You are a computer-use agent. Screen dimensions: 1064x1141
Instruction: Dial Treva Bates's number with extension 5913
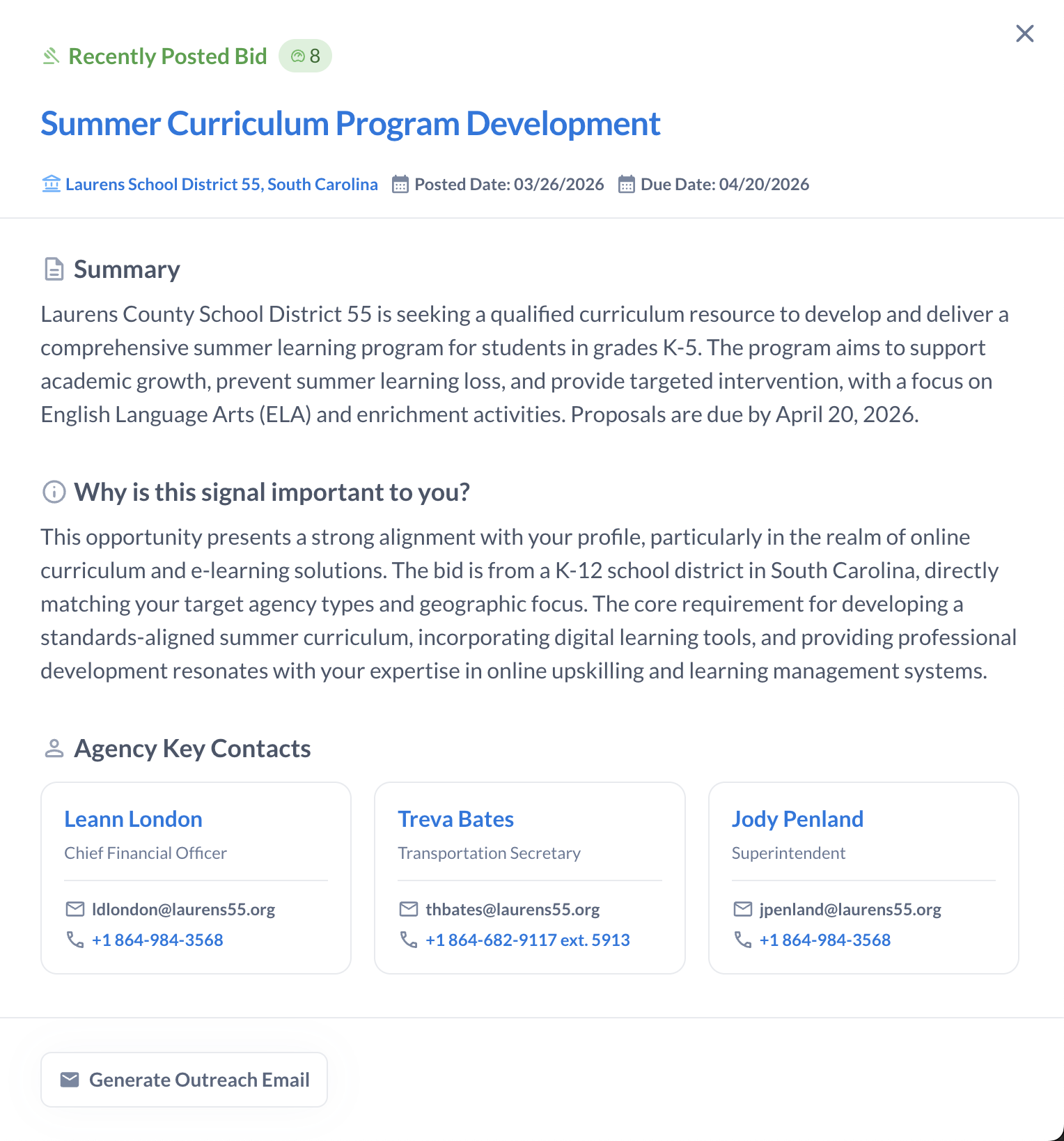[527, 940]
